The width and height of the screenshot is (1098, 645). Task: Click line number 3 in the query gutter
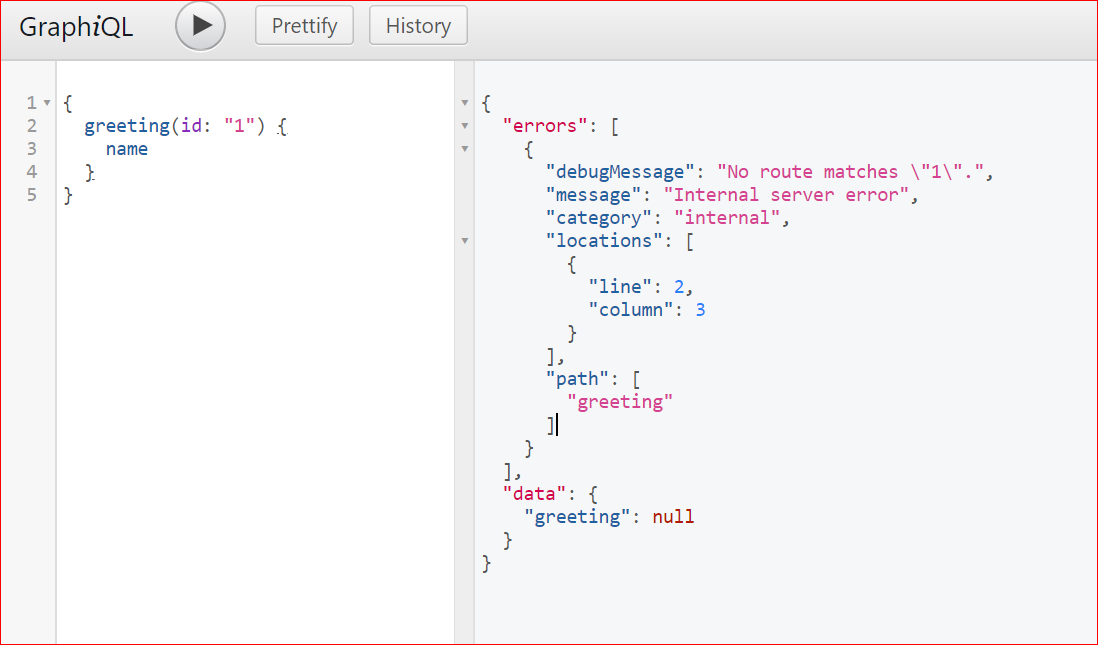32,149
